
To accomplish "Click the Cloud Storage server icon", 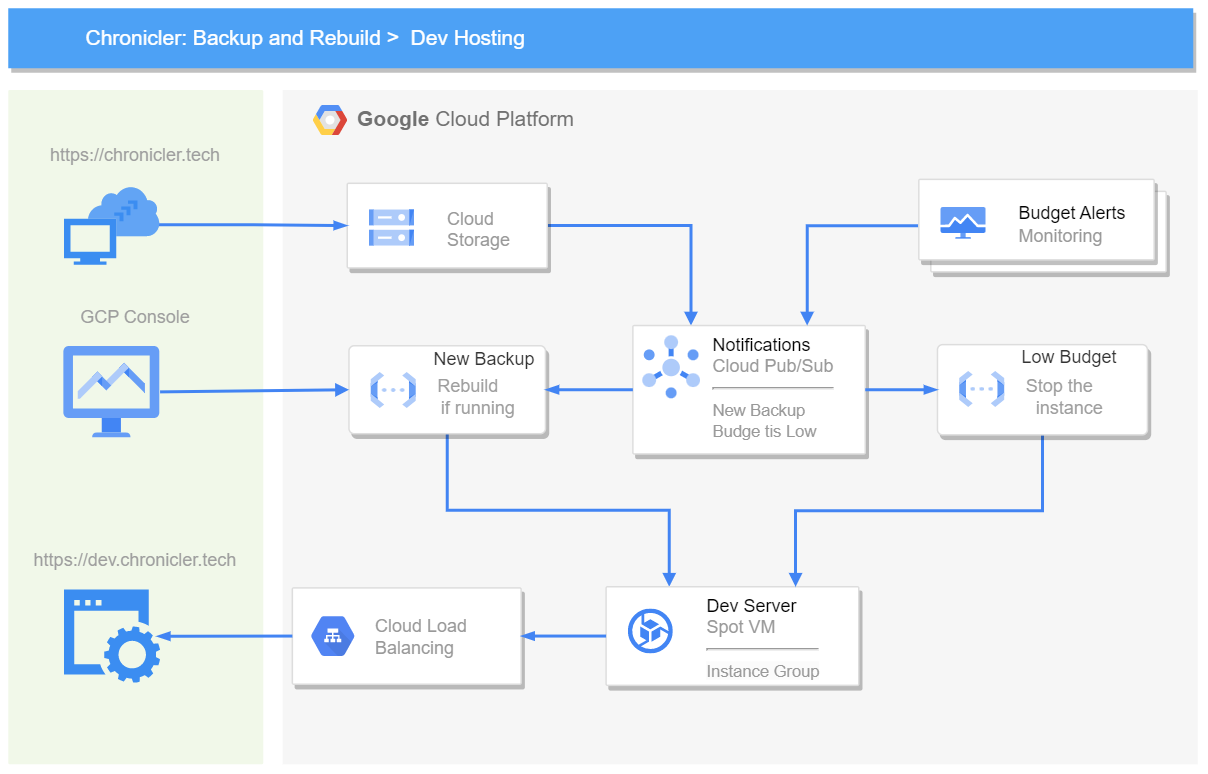I will point(390,227).
